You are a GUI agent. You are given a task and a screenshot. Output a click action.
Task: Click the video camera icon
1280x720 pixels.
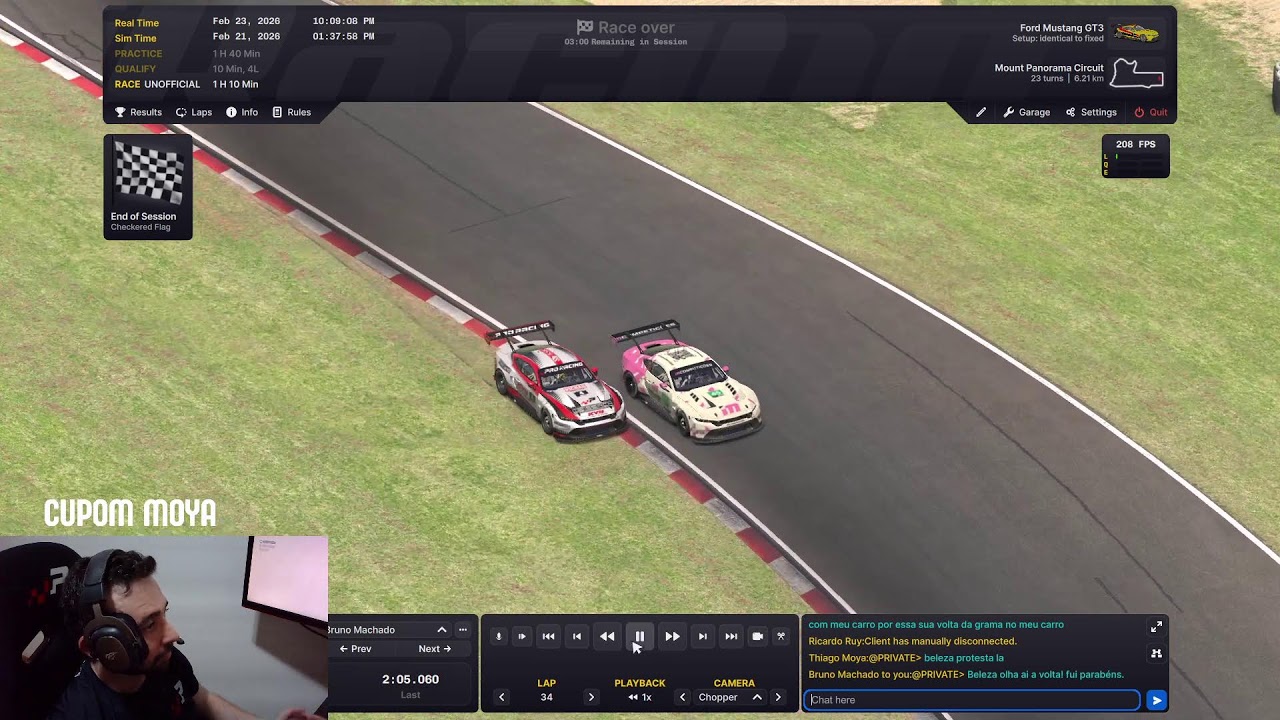pyautogui.click(x=757, y=636)
